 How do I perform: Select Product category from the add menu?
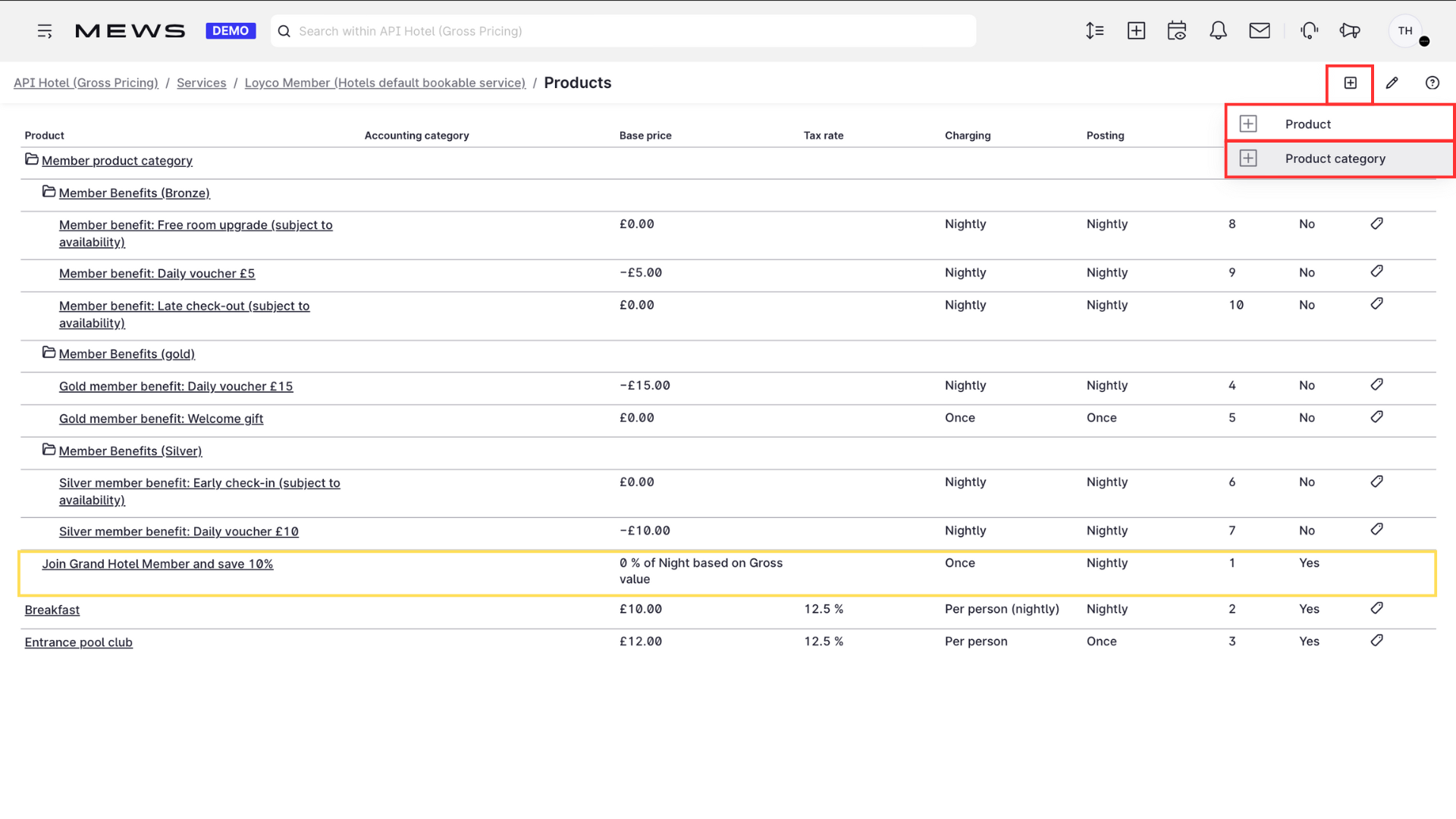(x=1340, y=158)
